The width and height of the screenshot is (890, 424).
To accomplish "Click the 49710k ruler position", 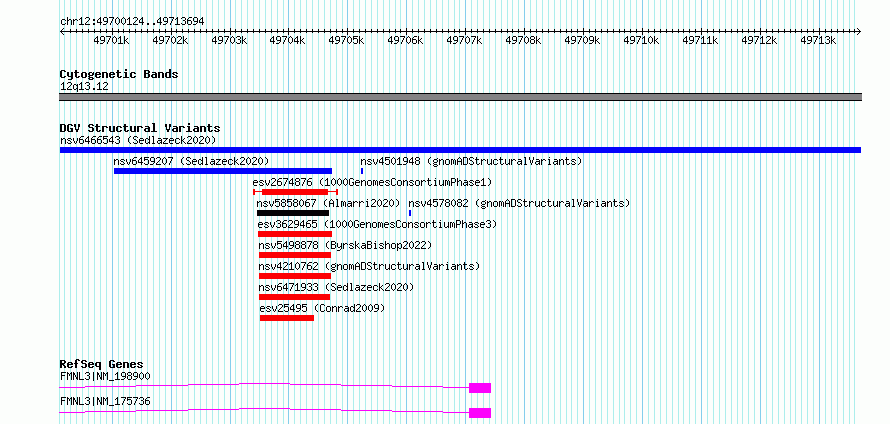I will (x=641, y=41).
